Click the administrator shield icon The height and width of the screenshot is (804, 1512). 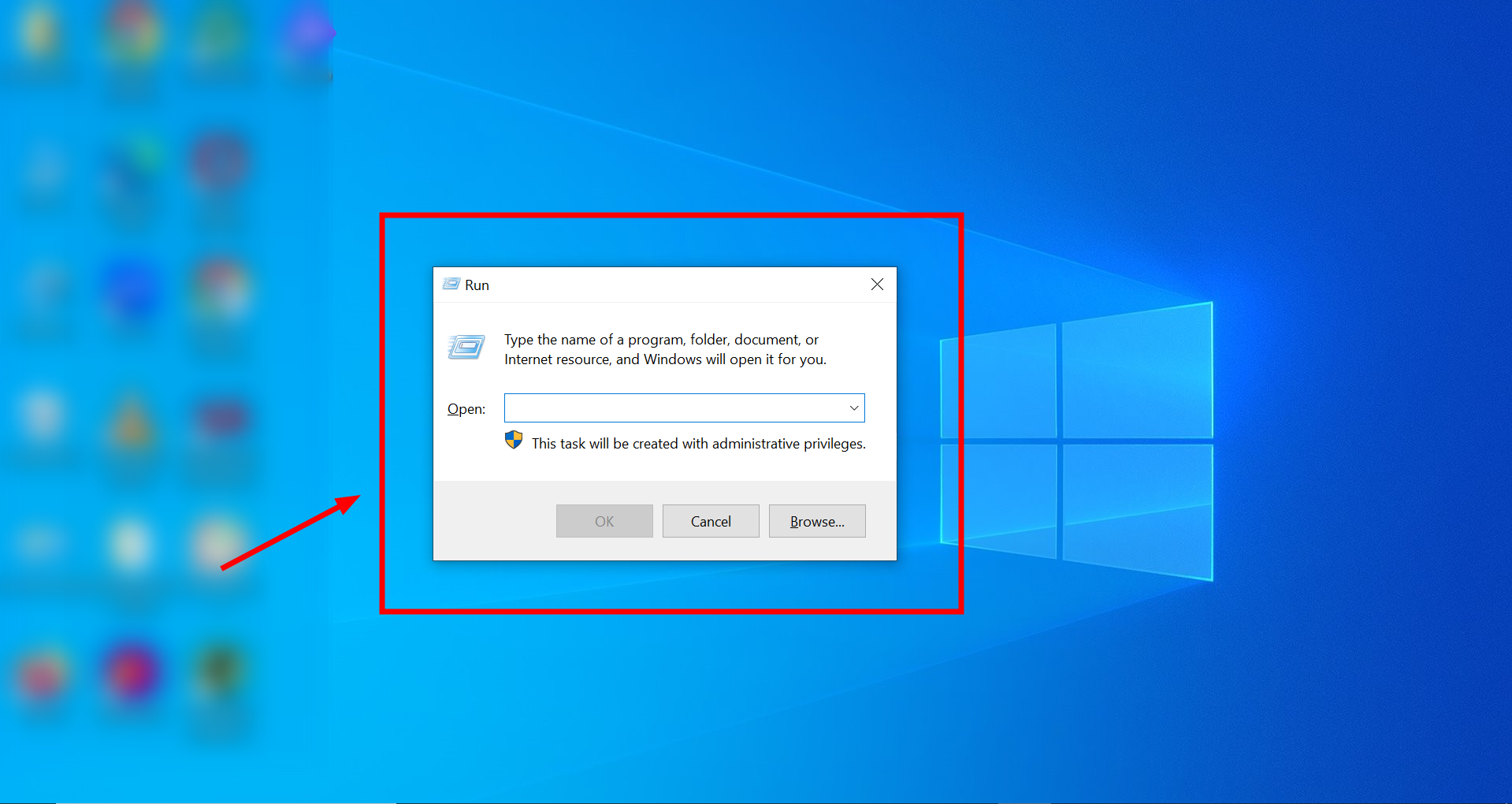[x=514, y=440]
